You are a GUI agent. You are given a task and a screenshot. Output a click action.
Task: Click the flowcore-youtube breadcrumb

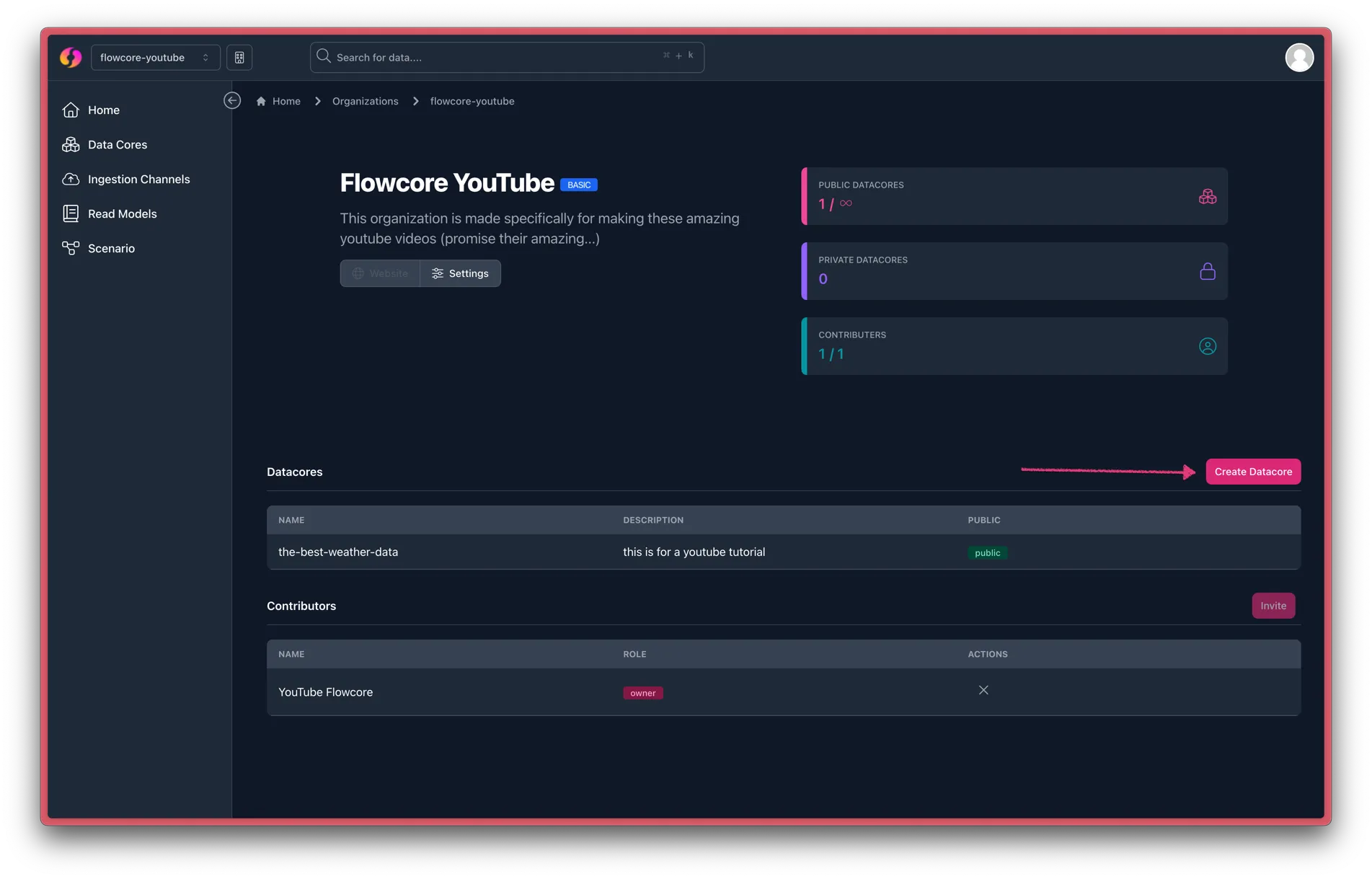472,102
